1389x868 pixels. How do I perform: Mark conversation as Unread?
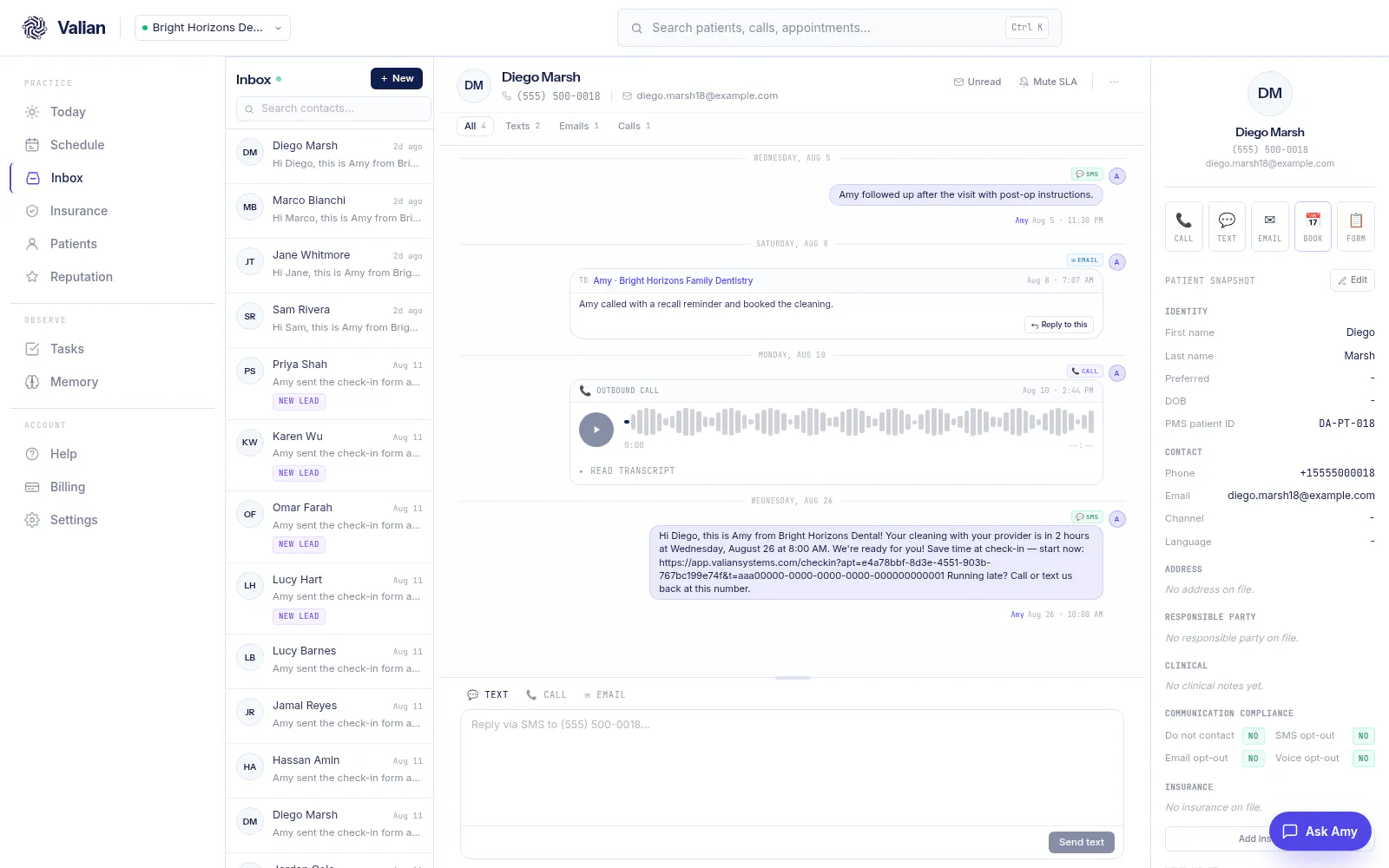click(x=978, y=82)
